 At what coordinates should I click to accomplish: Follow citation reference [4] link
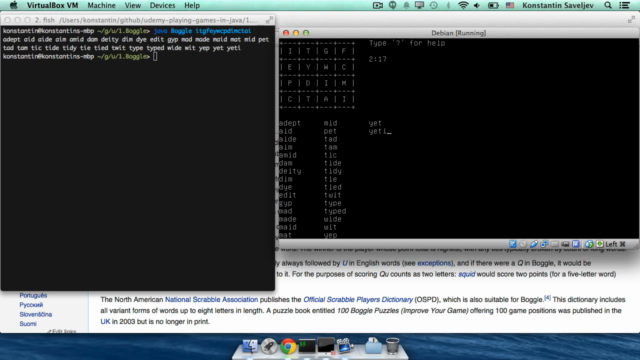[x=547, y=298]
